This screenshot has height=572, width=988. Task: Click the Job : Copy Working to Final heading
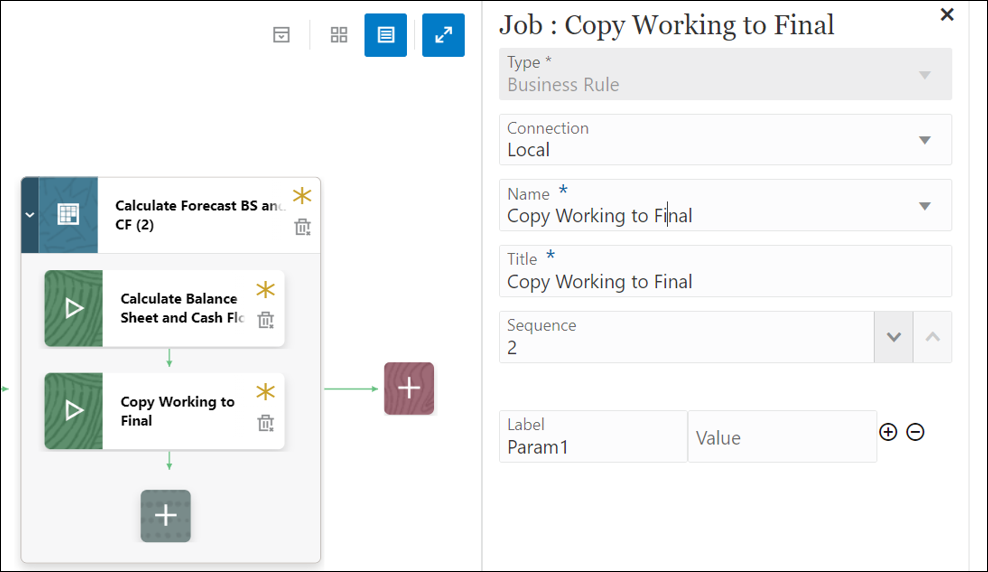pos(667,25)
